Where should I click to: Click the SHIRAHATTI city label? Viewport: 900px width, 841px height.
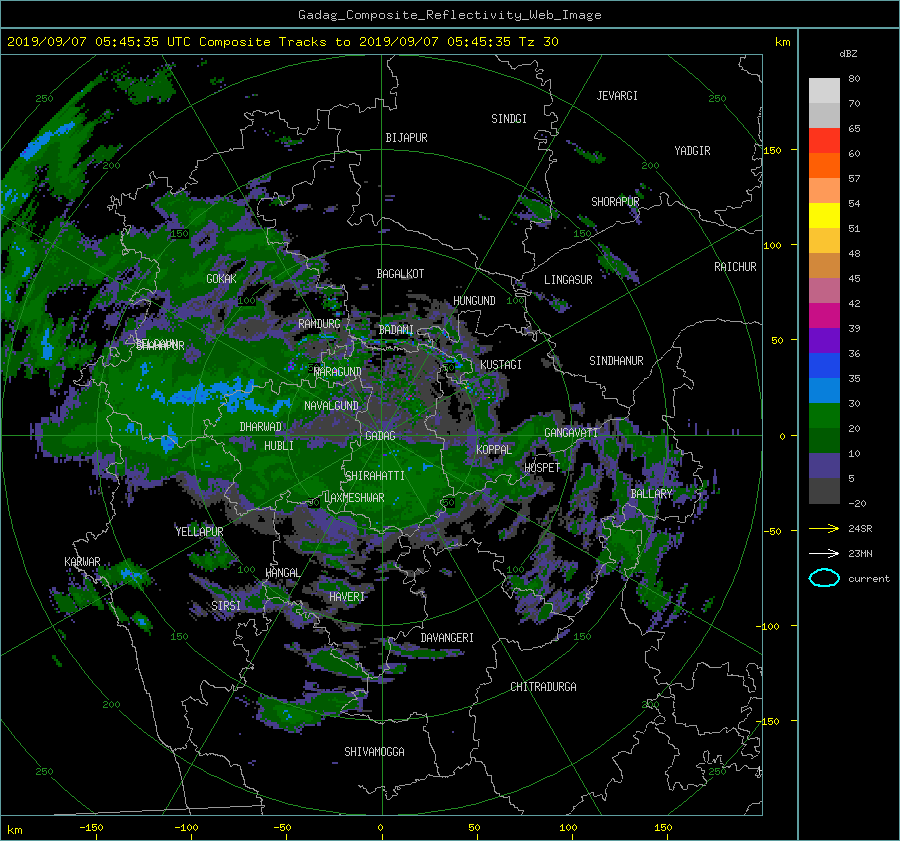(x=375, y=476)
